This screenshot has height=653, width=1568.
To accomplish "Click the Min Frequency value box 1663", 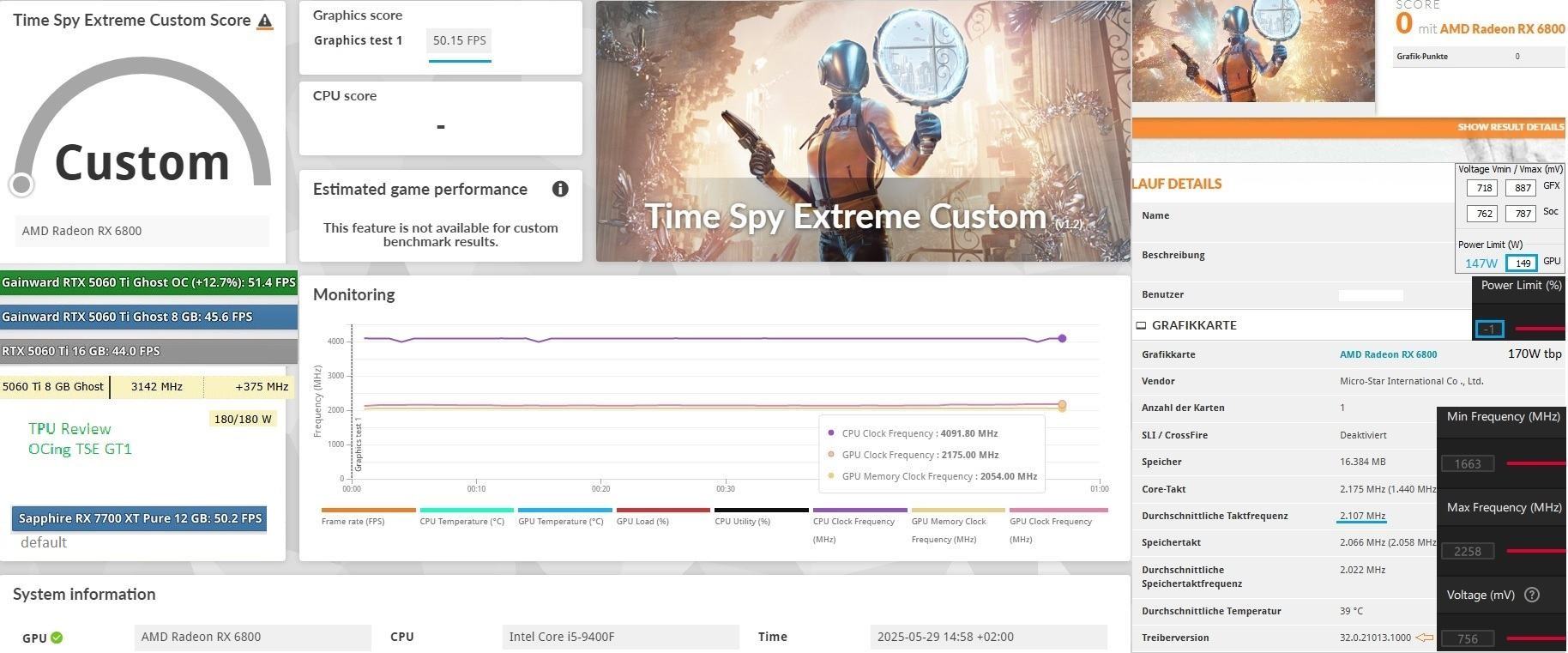I will click(x=1468, y=463).
